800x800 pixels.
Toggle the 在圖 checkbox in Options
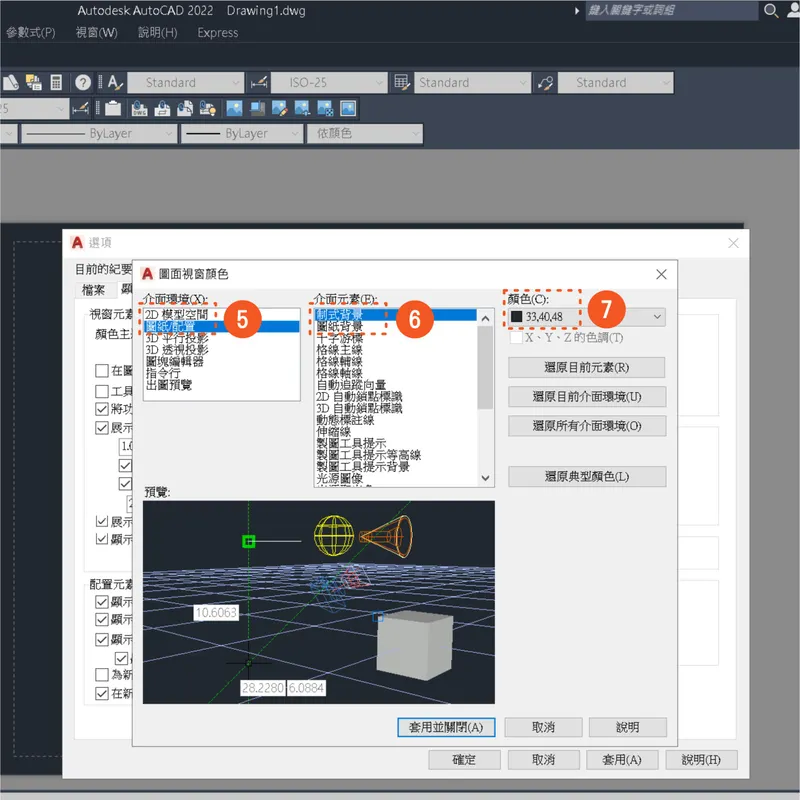point(102,370)
